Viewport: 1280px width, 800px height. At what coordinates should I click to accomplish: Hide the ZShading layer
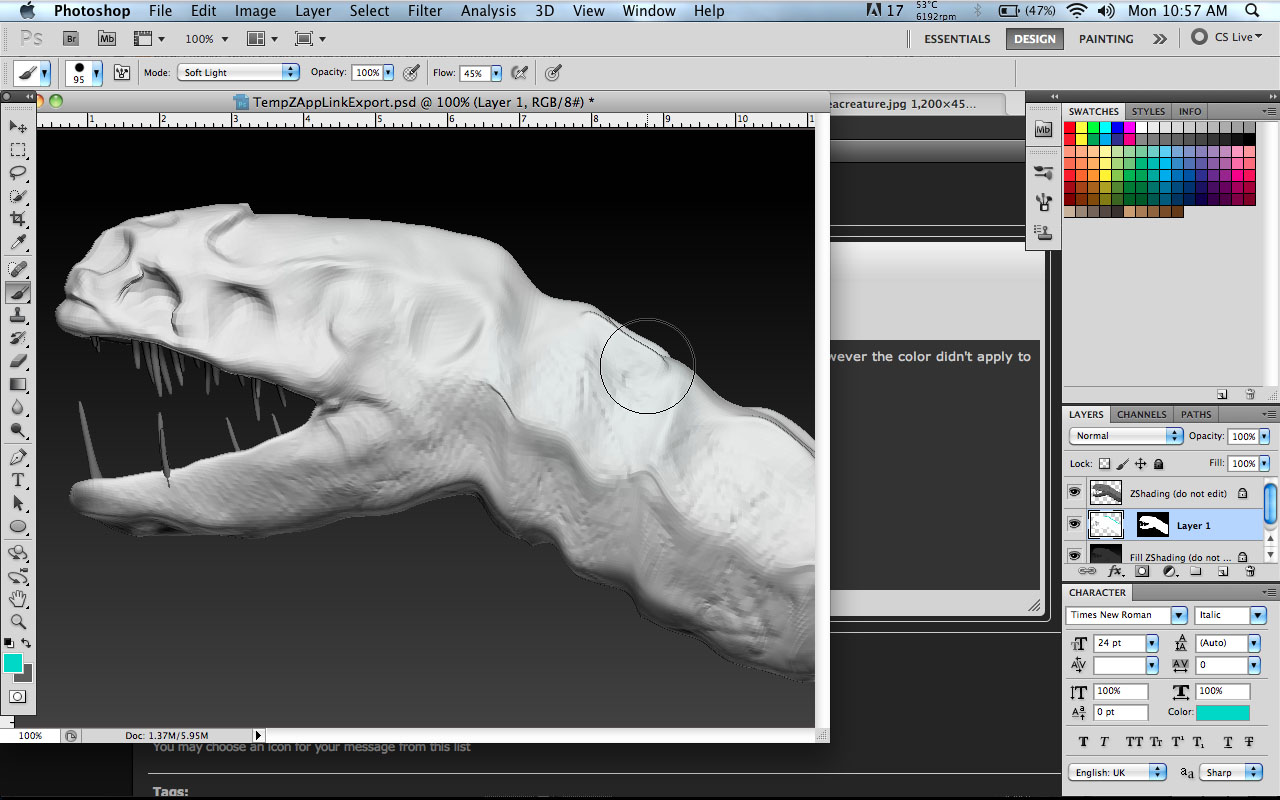click(x=1074, y=492)
